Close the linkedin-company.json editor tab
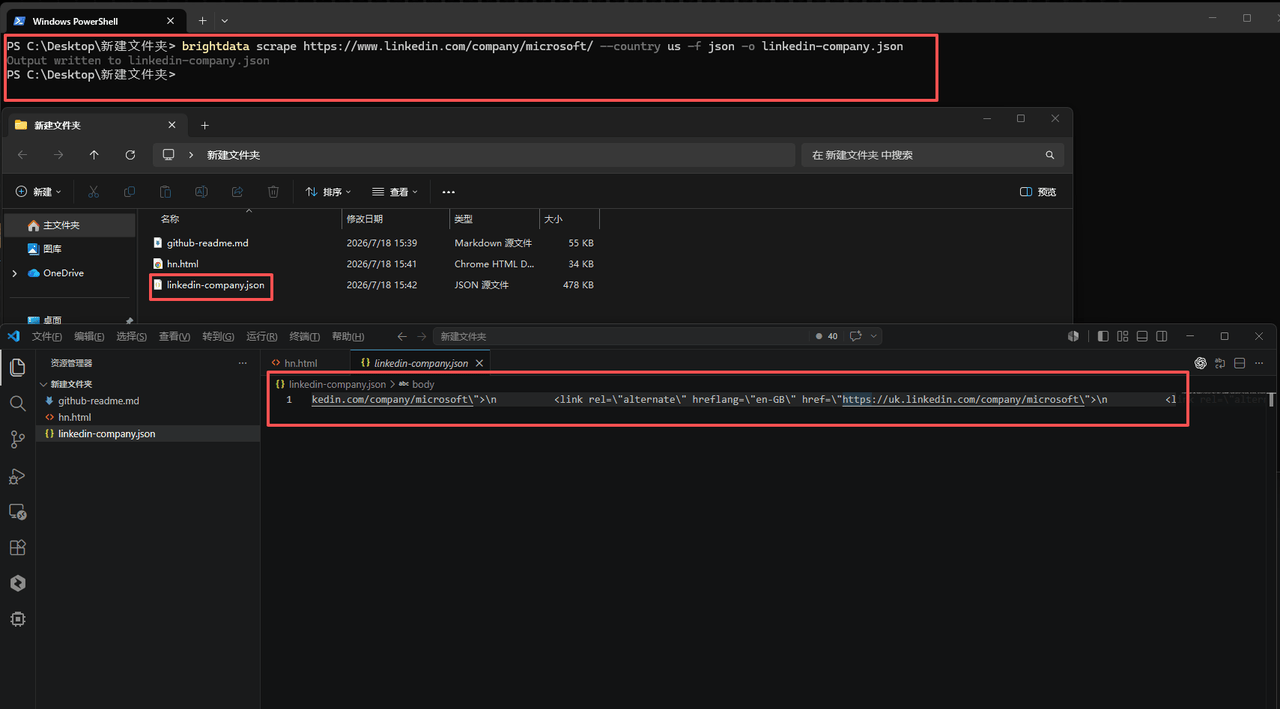This screenshot has height=709, width=1280. pyautogui.click(x=479, y=363)
